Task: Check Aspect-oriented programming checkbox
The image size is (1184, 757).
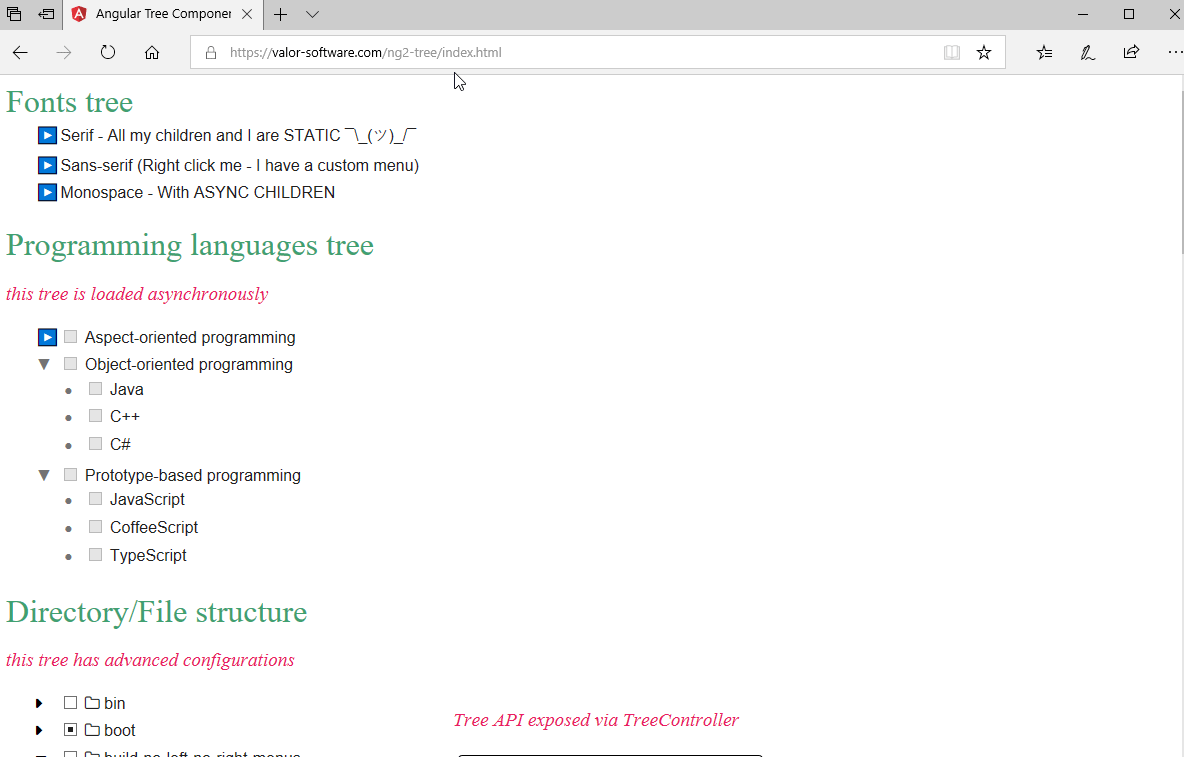Action: 70,336
